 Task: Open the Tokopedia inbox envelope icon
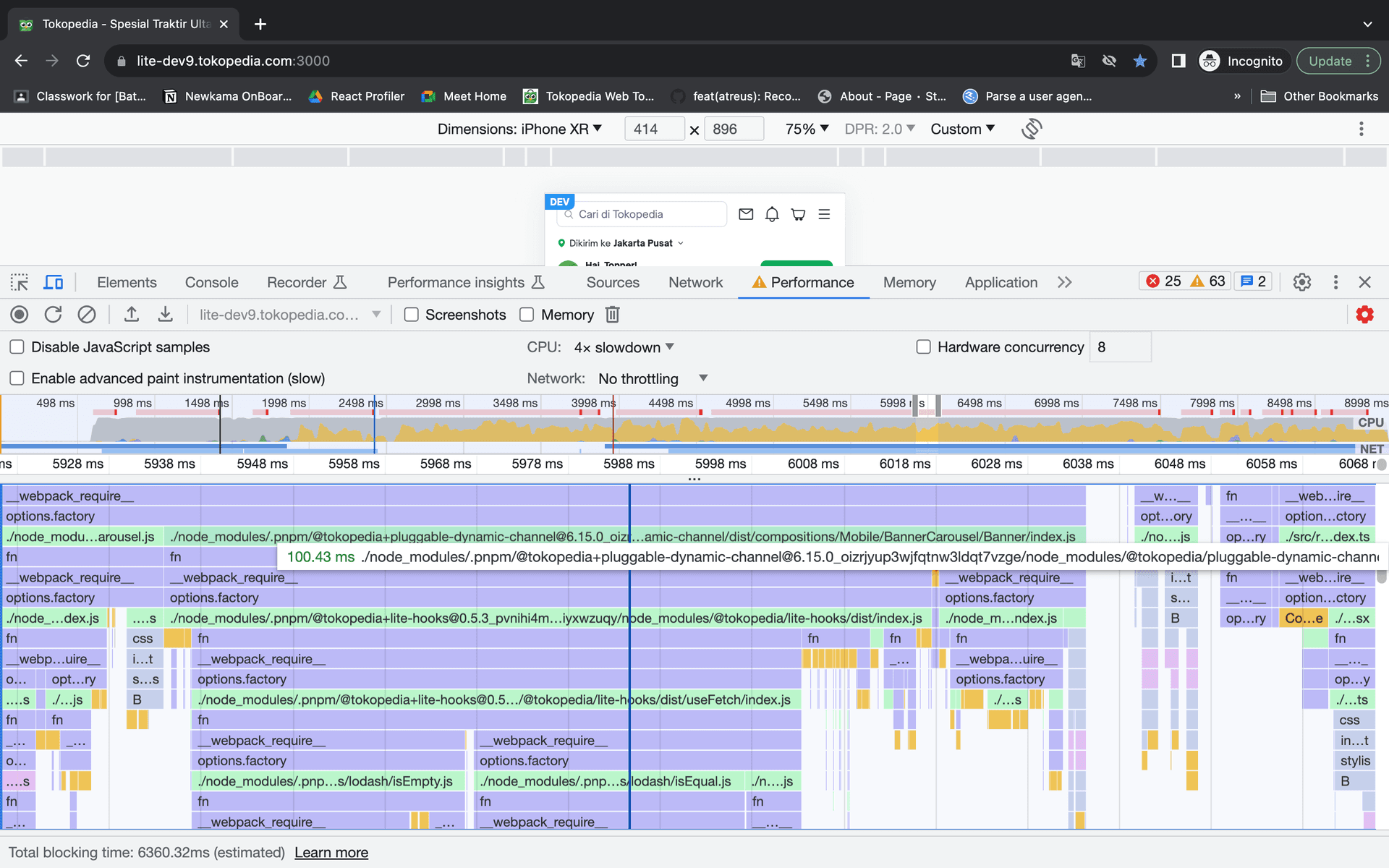pos(746,214)
